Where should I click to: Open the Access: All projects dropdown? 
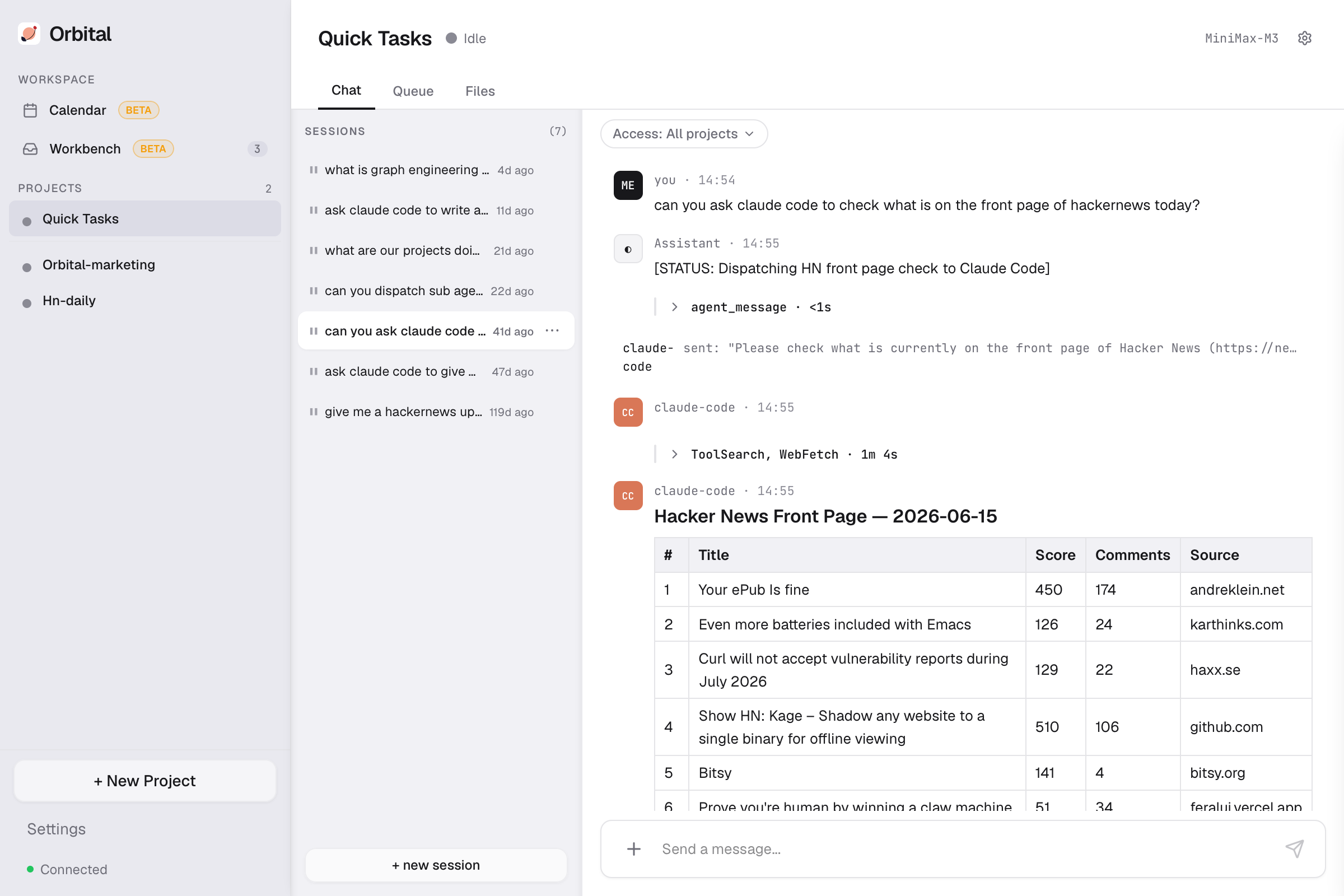(683, 134)
